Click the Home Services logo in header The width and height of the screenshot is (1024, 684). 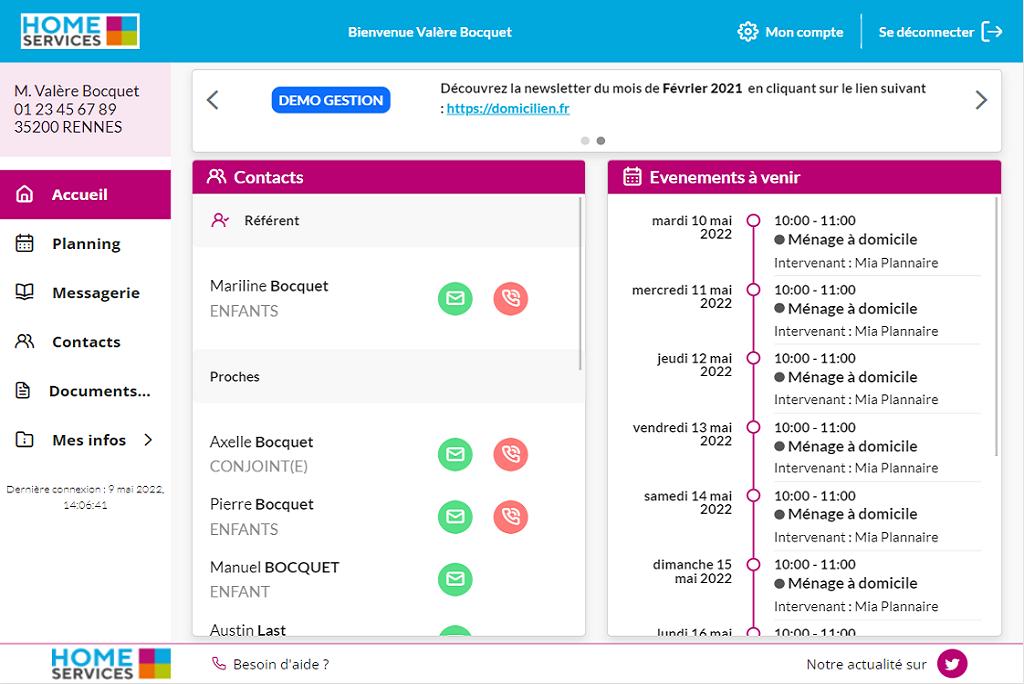point(80,31)
